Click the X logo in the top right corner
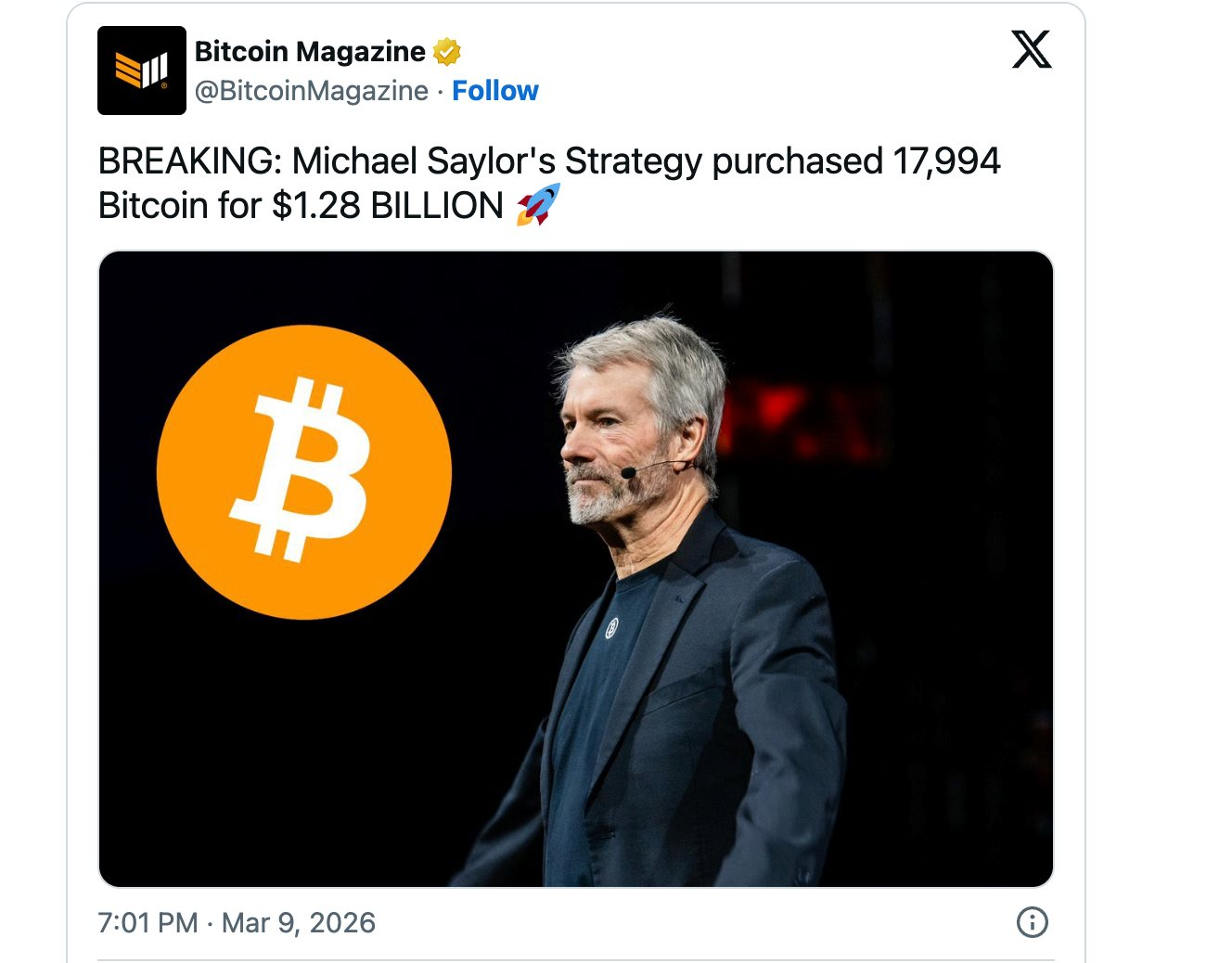 pos(1033,51)
